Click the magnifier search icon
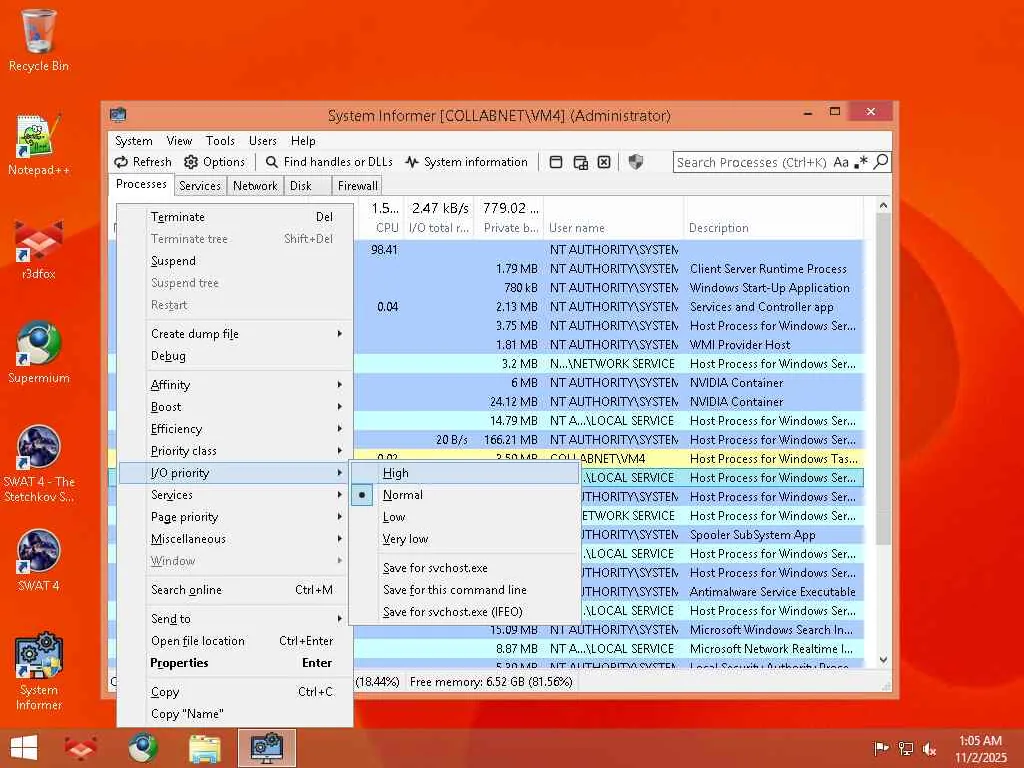Viewport: 1024px width, 768px height. pos(881,161)
